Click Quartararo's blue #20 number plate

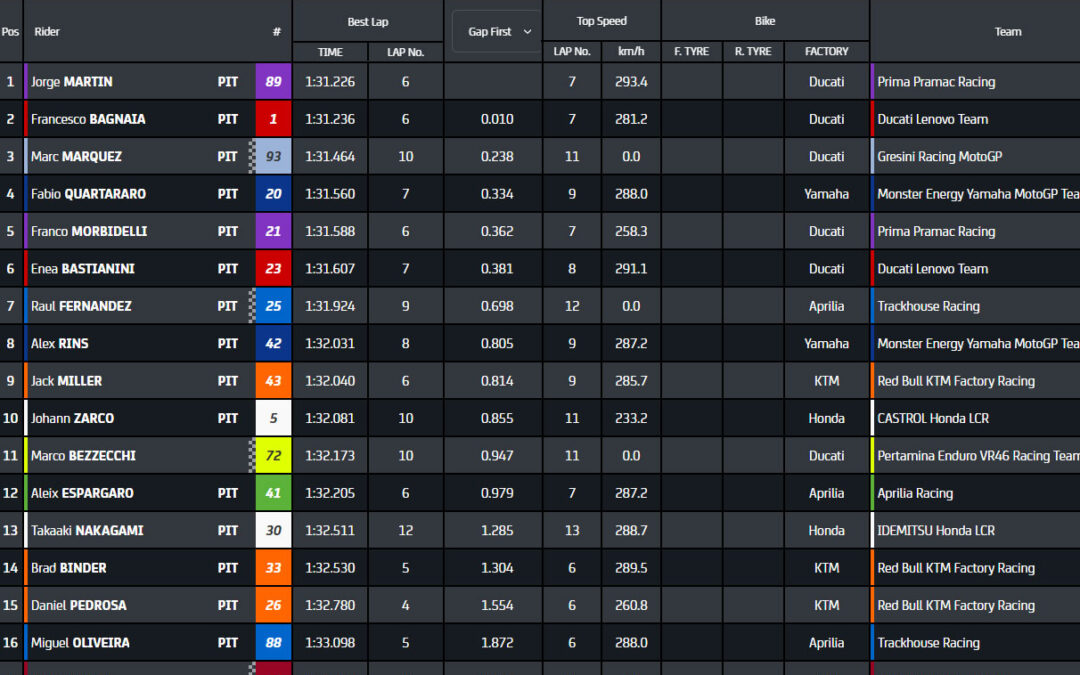pos(273,193)
